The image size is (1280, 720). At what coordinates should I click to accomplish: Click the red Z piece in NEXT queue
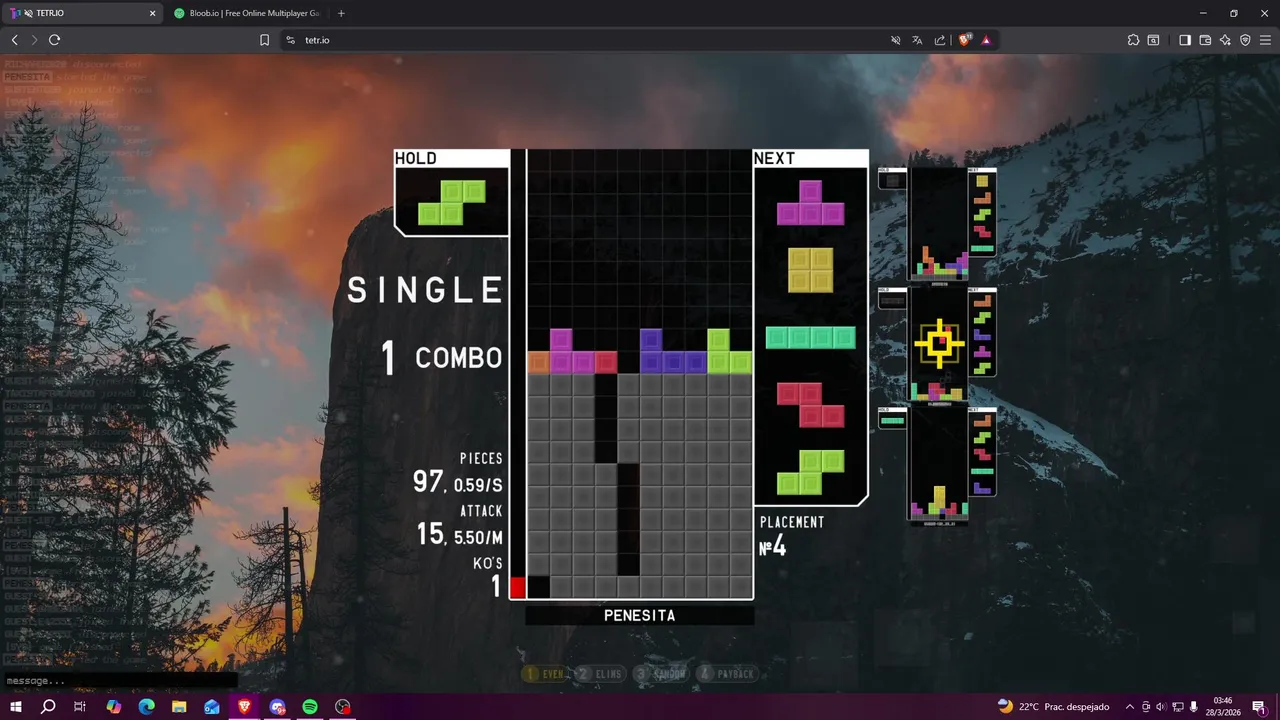coord(811,405)
